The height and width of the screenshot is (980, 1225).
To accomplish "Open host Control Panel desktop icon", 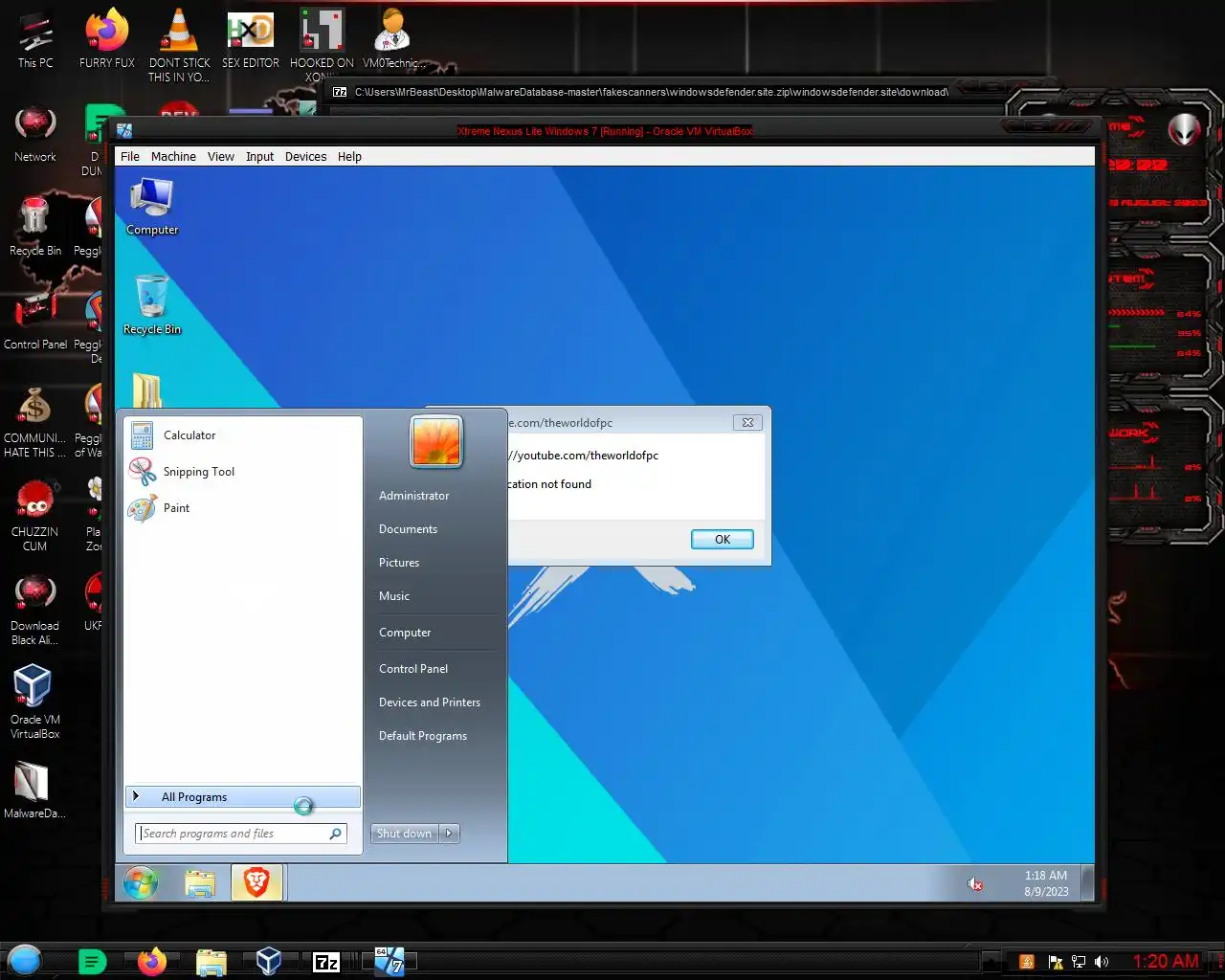I will [x=35, y=320].
